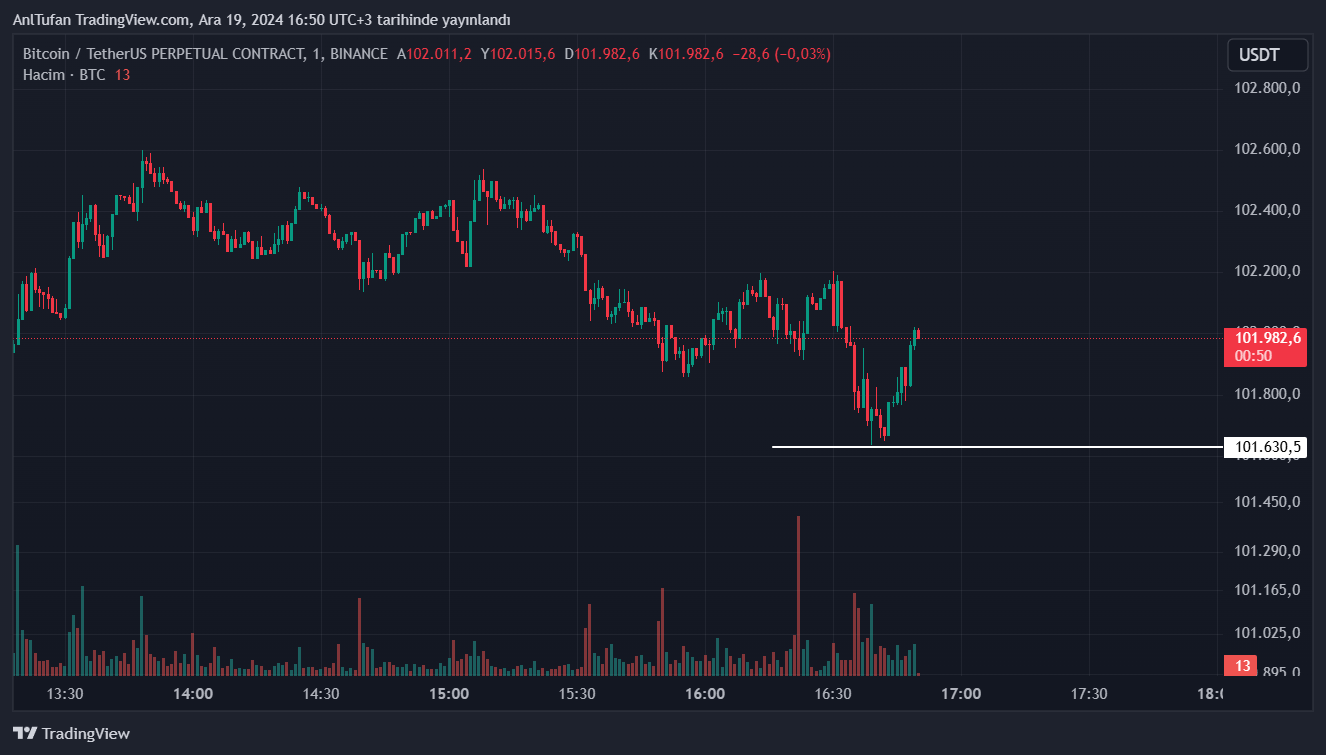
Task: Click the 102.600,0 price axis label
Action: [1267, 149]
